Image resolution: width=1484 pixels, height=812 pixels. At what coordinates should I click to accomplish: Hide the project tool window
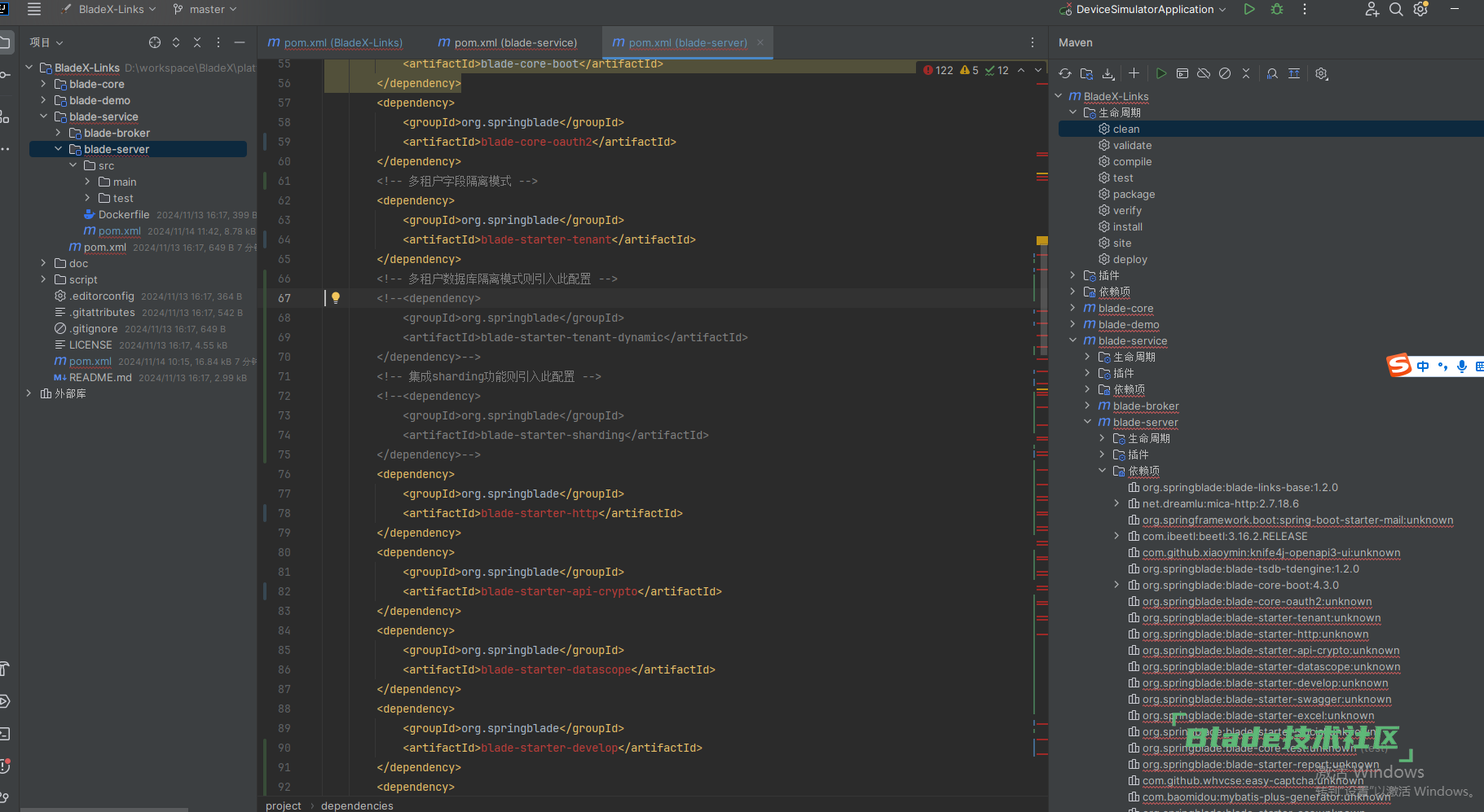click(x=240, y=42)
